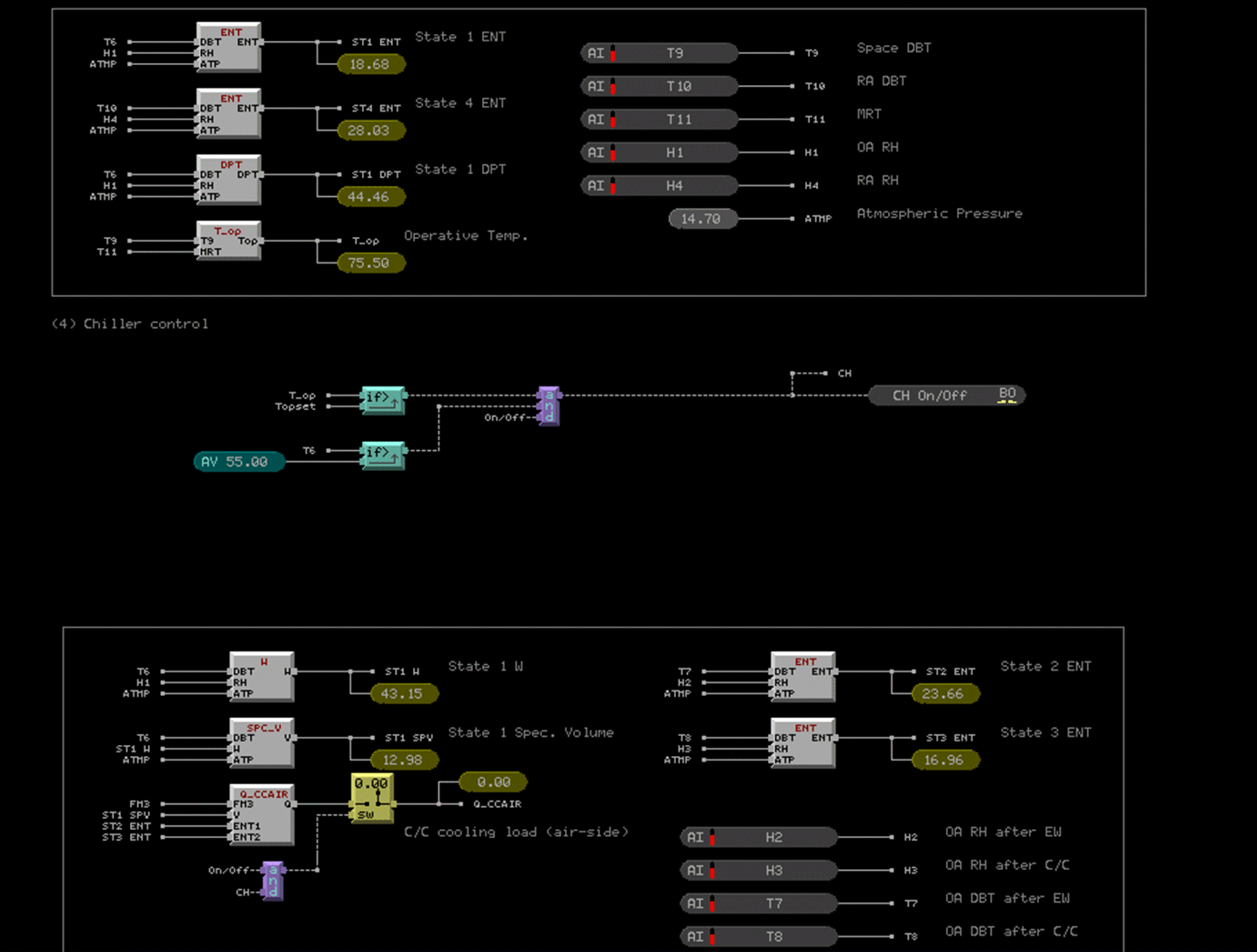Click the 18.68 ST1 ENT value display
The width and height of the screenshot is (1257, 952).
(371, 64)
